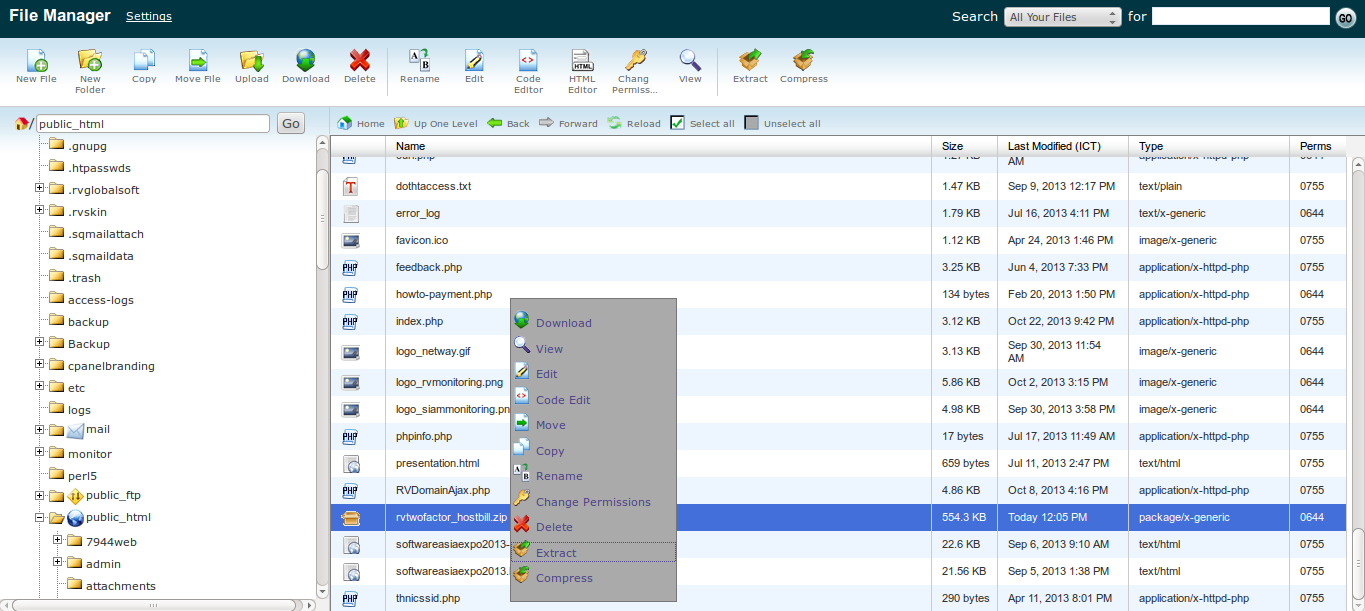Expand the Backup folder node
Image resolution: width=1365 pixels, height=611 pixels.
click(x=40, y=342)
